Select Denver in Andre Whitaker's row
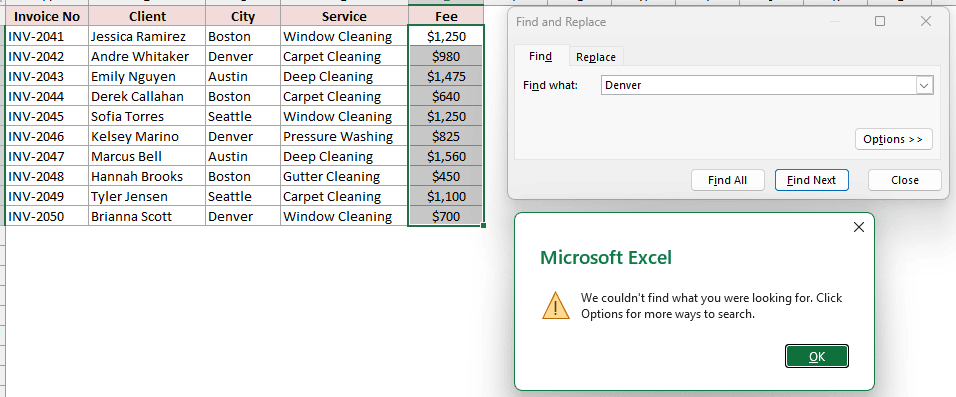Viewport: 956px width, 397px height. 243,57
